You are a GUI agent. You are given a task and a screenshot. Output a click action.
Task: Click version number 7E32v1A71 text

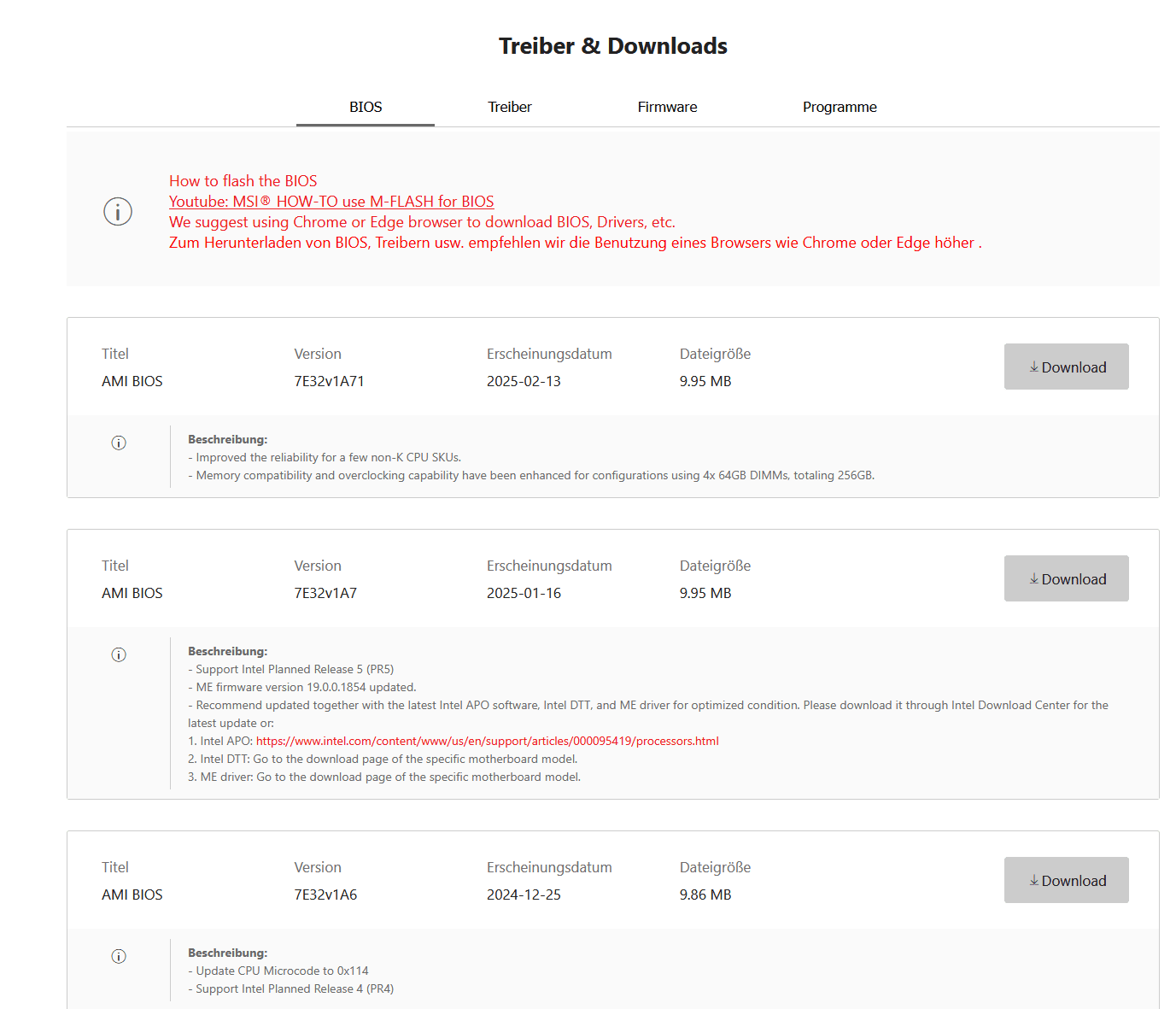click(x=329, y=381)
